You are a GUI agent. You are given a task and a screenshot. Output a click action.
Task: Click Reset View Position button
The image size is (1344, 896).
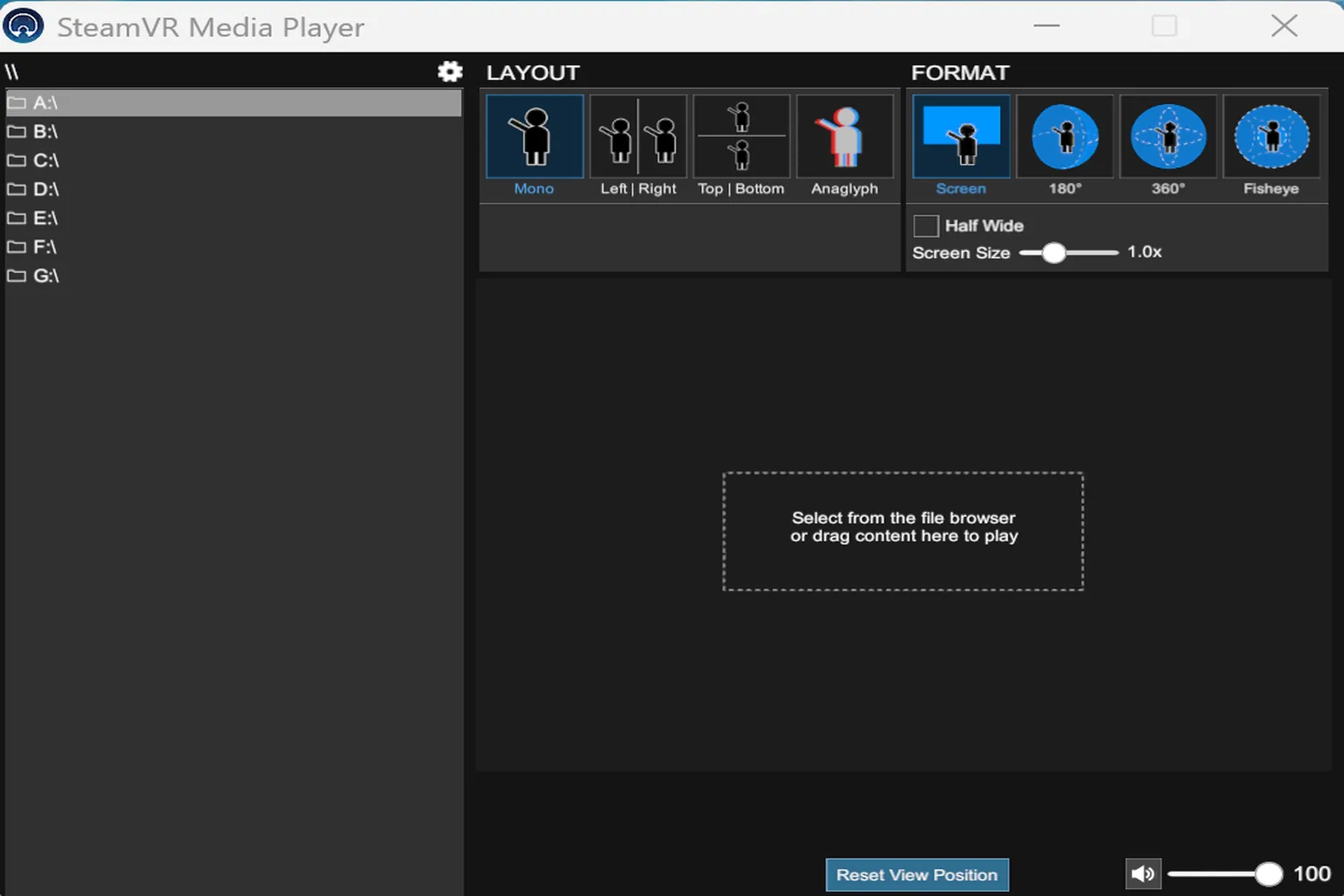coord(917,875)
